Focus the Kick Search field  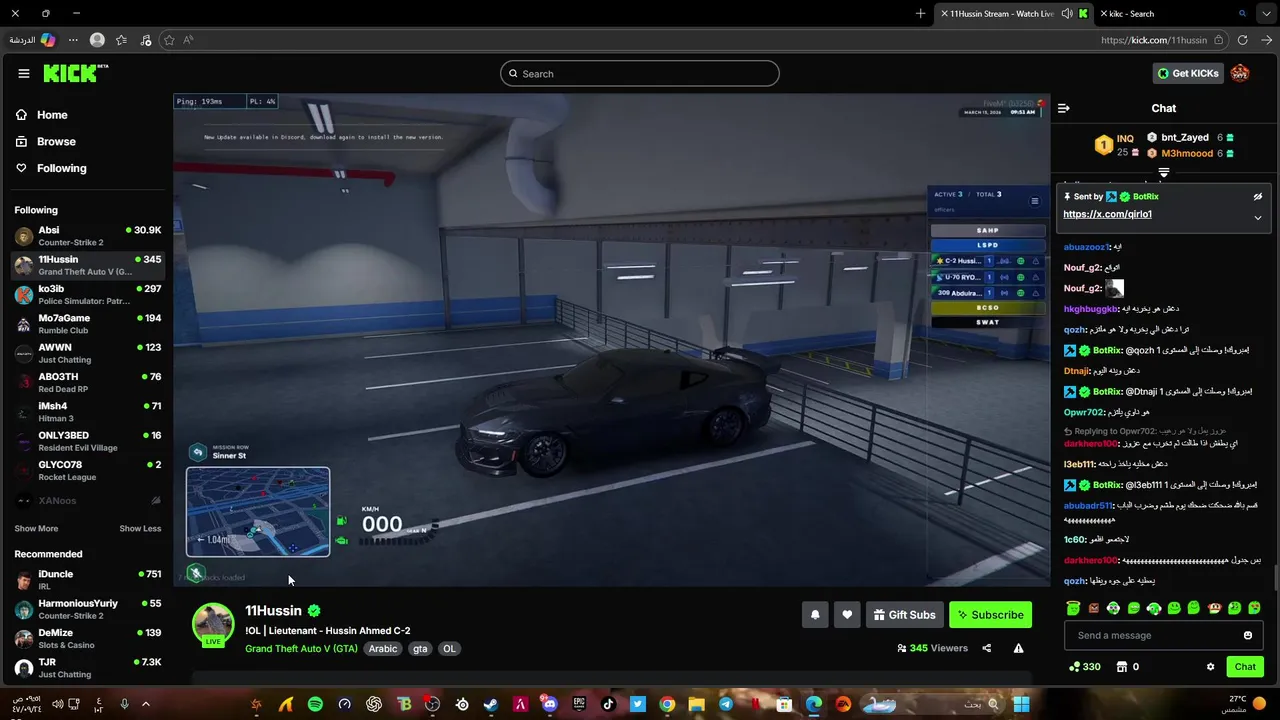pos(639,73)
